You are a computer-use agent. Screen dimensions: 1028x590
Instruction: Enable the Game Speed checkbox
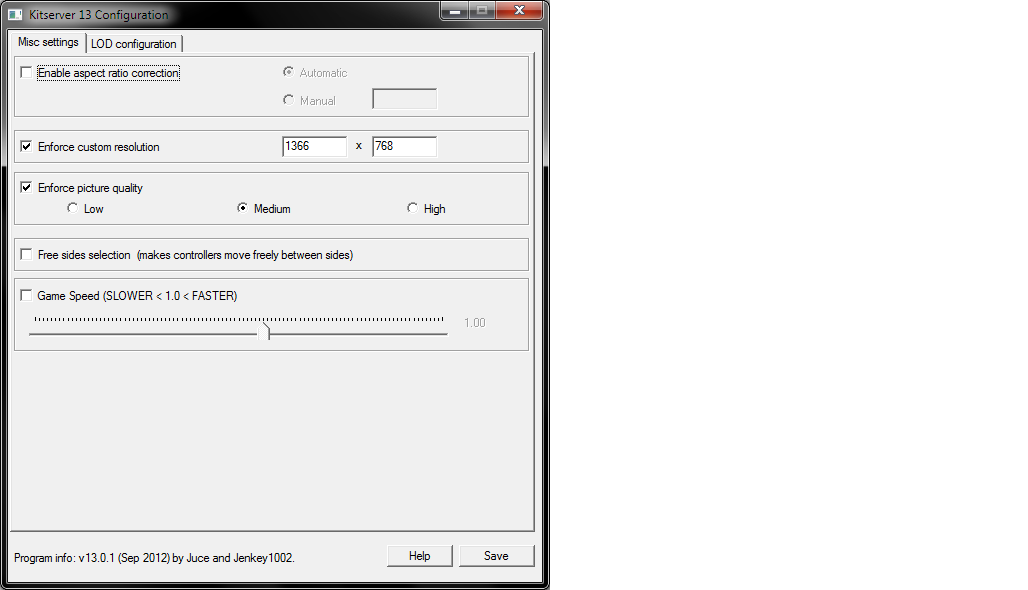[26, 296]
